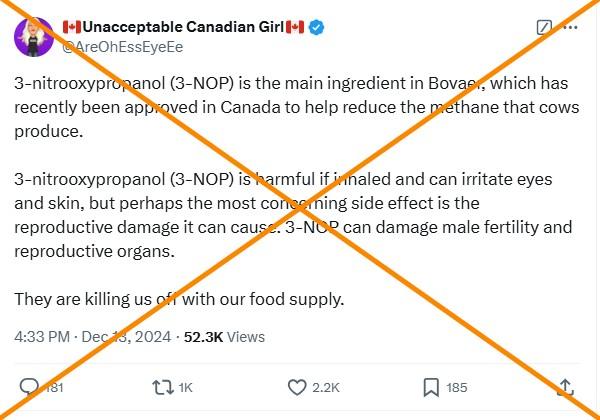The height and width of the screenshot is (420, 600).
Task: Click the blue verified checkmark badge
Action: 316,28
